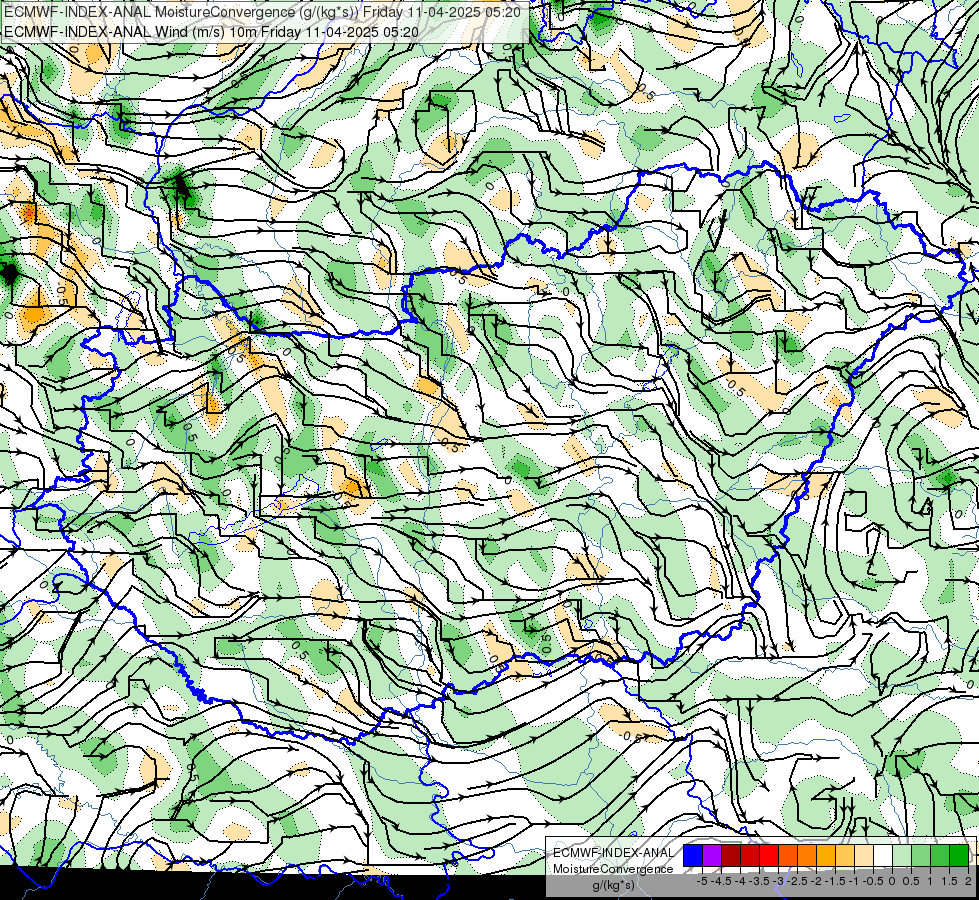Viewport: 979px width, 900px height.
Task: Click the orange swatch between -2.5 and -2
Action: 807,856
